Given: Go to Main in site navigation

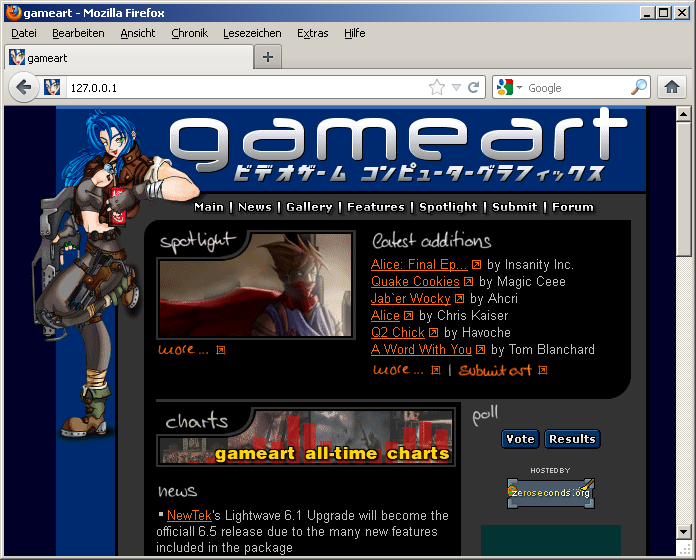Looking at the screenshot, I should [x=209, y=207].
